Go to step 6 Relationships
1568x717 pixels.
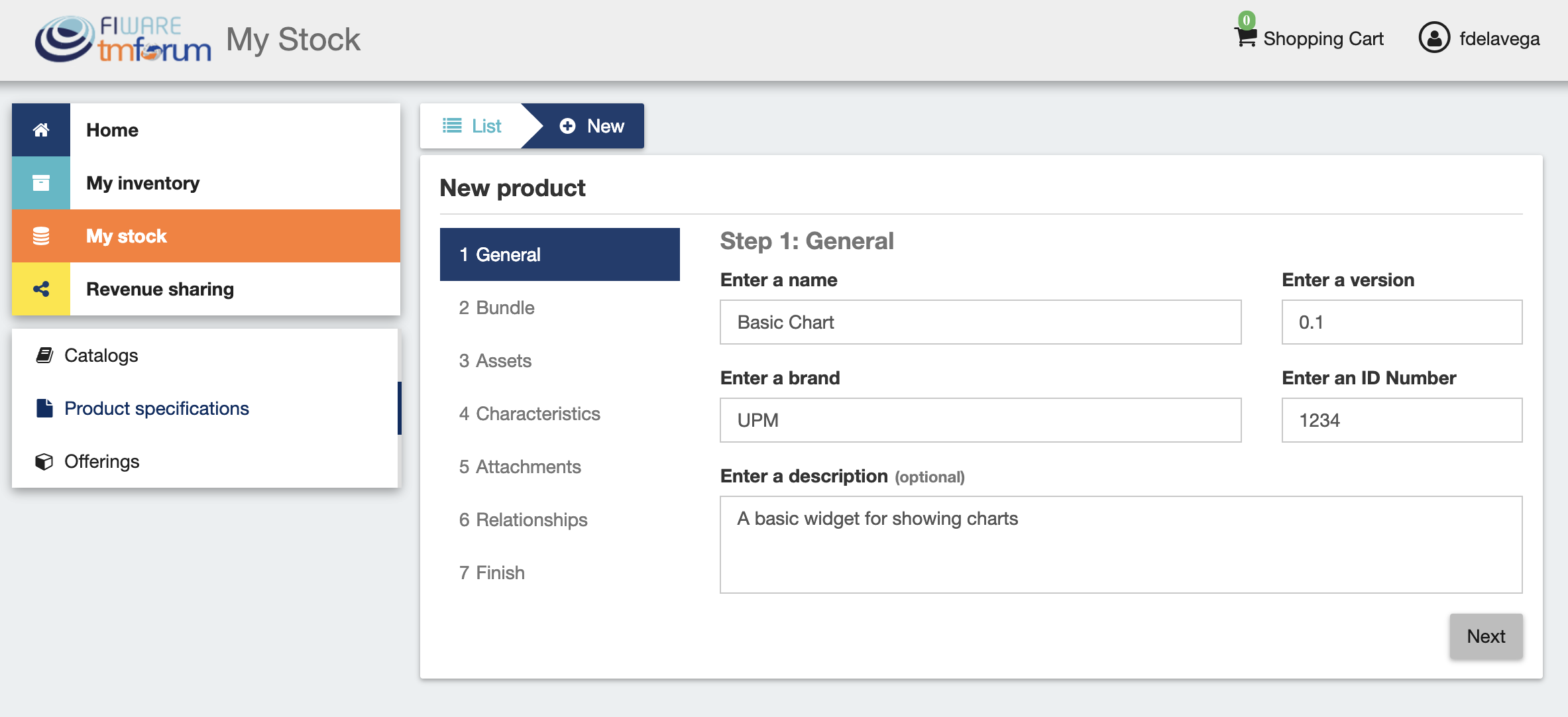[x=560, y=520]
